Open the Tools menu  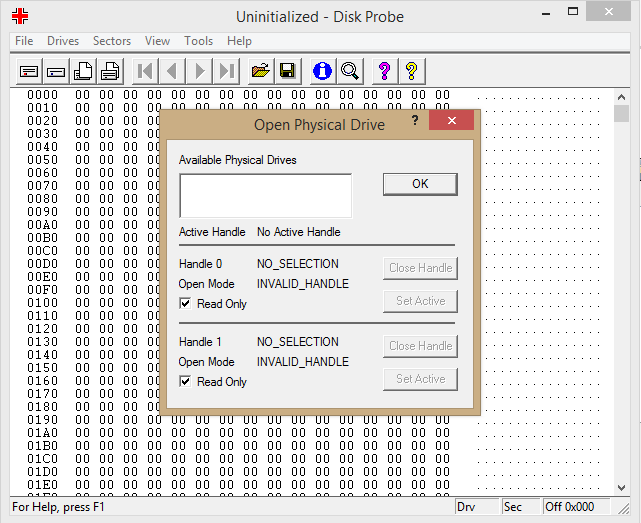tap(198, 41)
